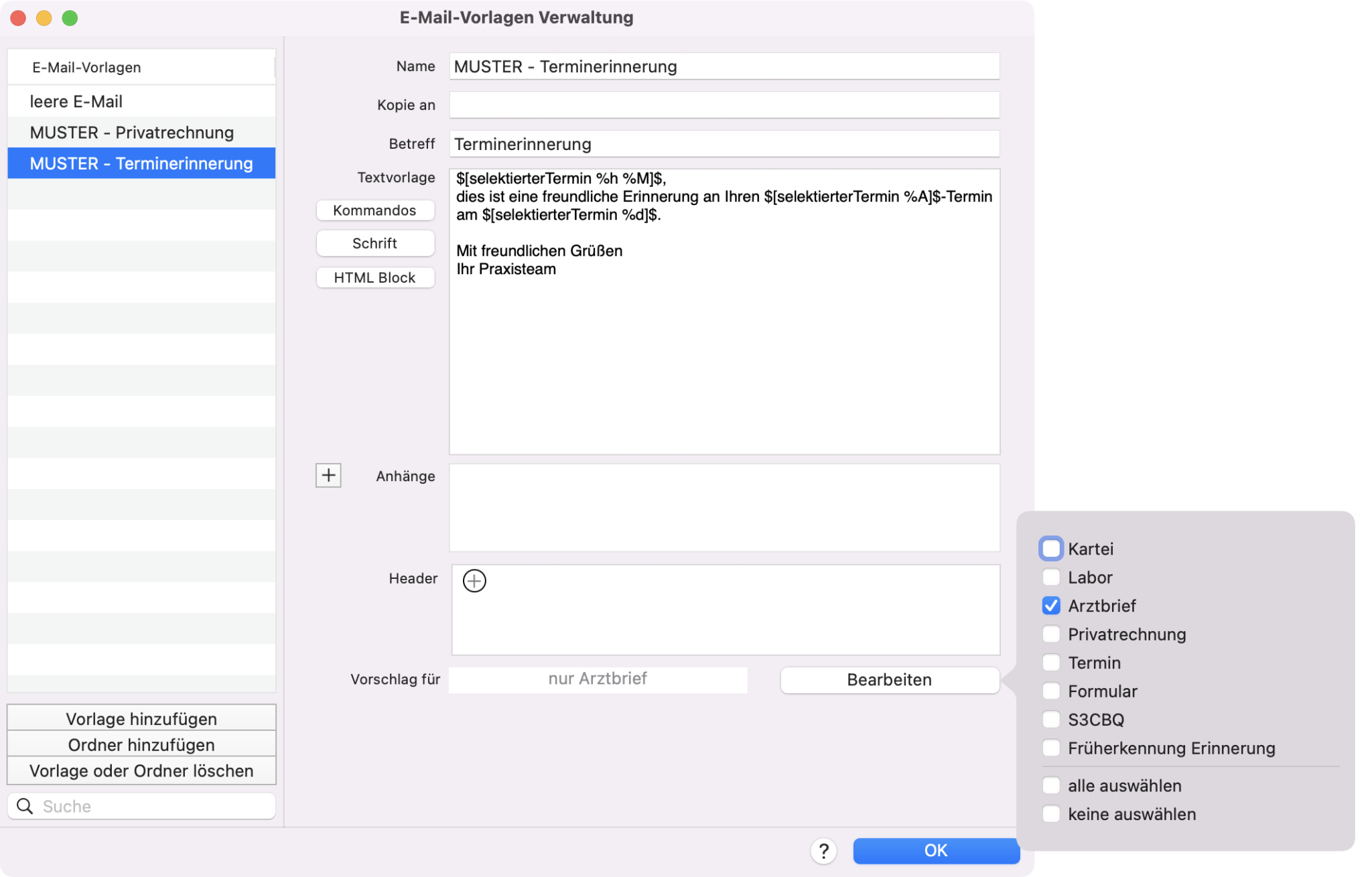Click 'Ihr Praxisteam' line in the template

(x=506, y=269)
